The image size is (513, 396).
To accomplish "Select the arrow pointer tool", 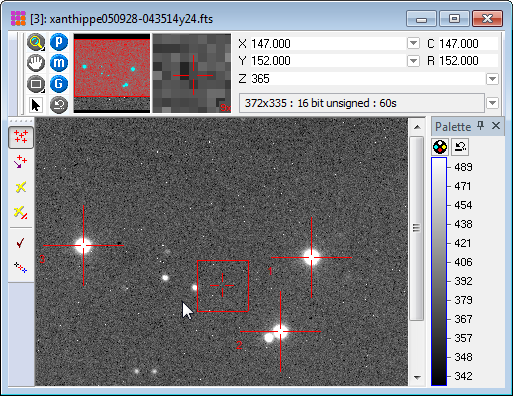I will (x=36, y=105).
